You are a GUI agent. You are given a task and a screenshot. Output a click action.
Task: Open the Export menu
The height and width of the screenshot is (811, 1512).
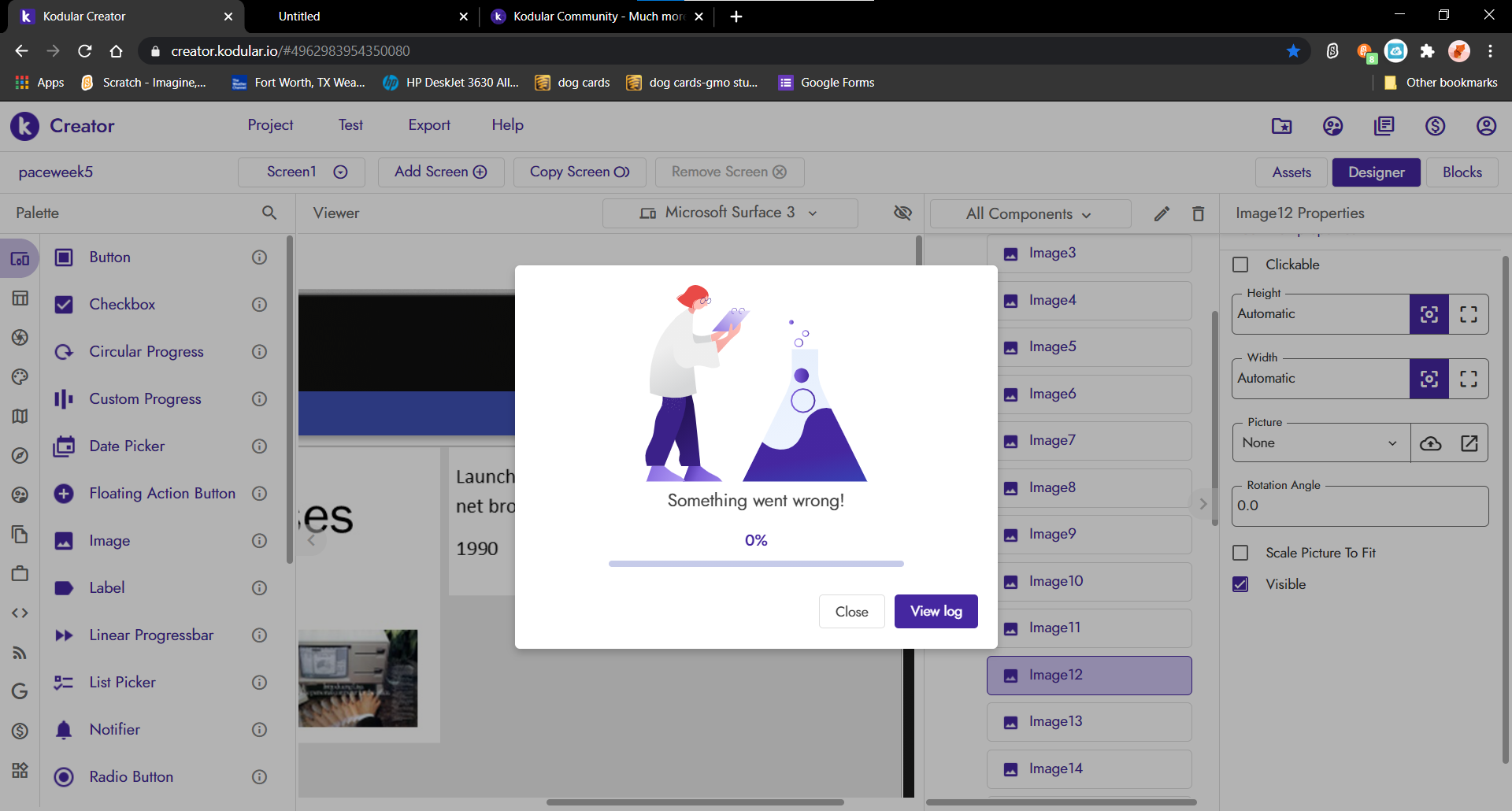(x=428, y=125)
